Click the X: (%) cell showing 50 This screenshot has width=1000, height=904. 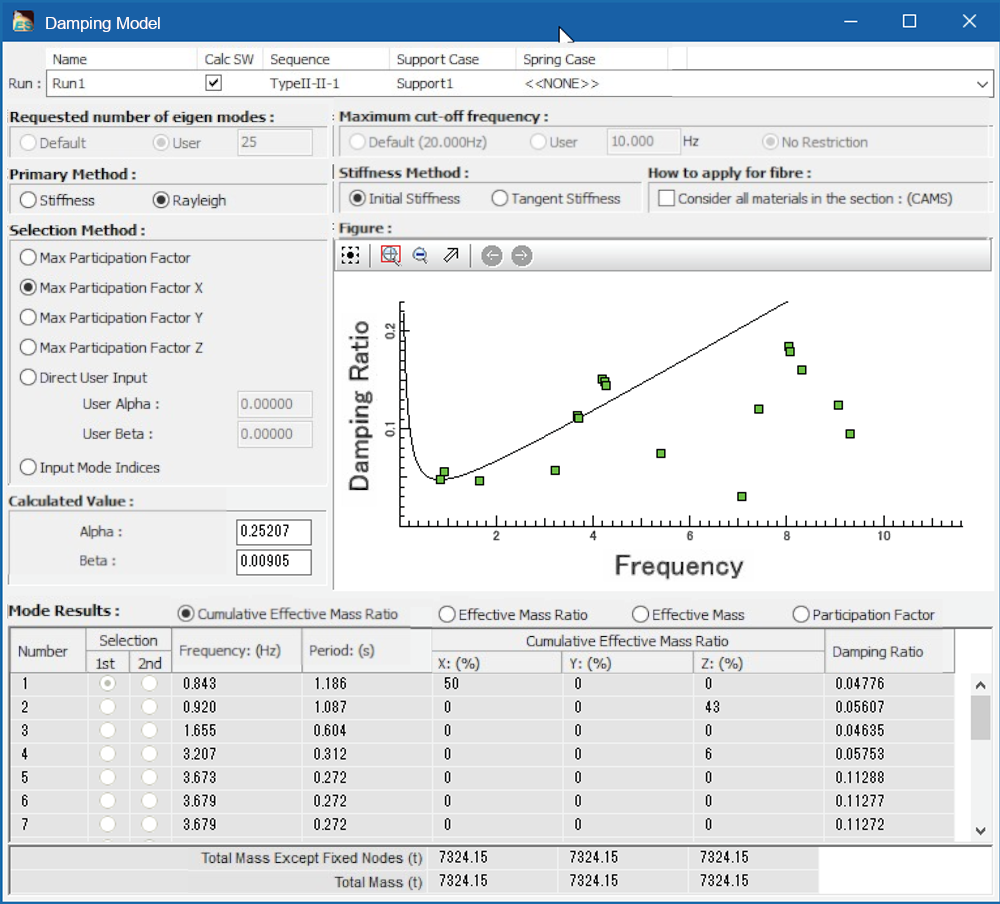point(497,683)
